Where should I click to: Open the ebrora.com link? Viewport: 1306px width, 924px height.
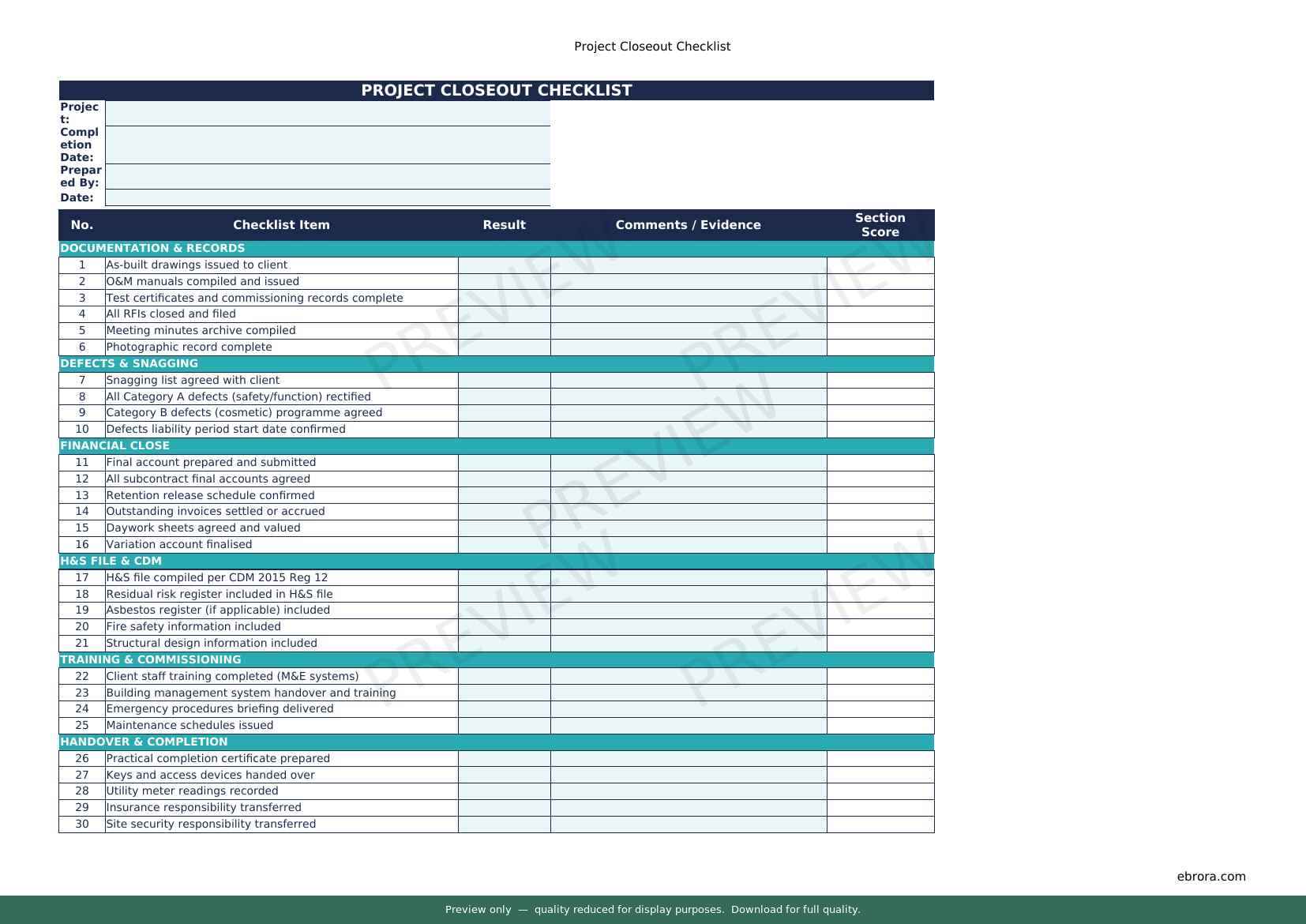tap(1210, 877)
